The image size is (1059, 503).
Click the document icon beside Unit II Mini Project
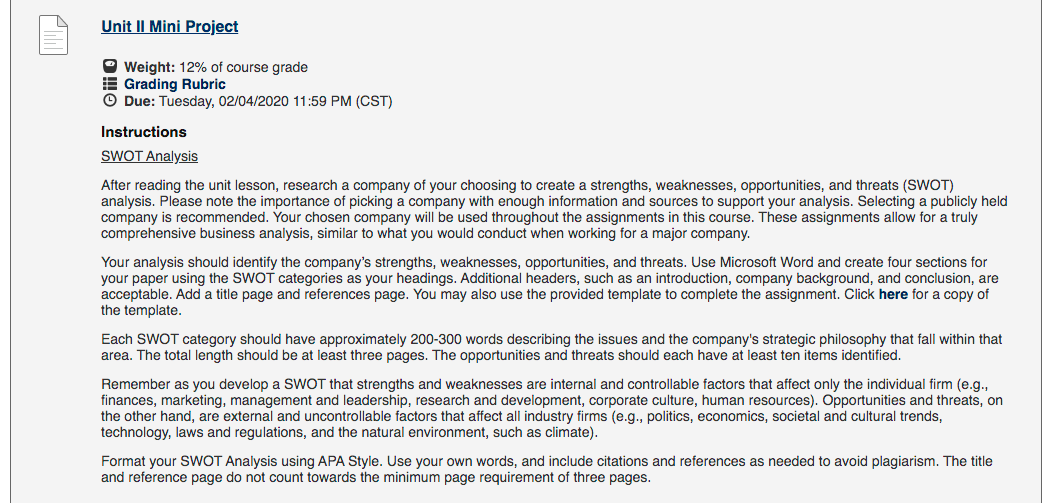coord(53,35)
